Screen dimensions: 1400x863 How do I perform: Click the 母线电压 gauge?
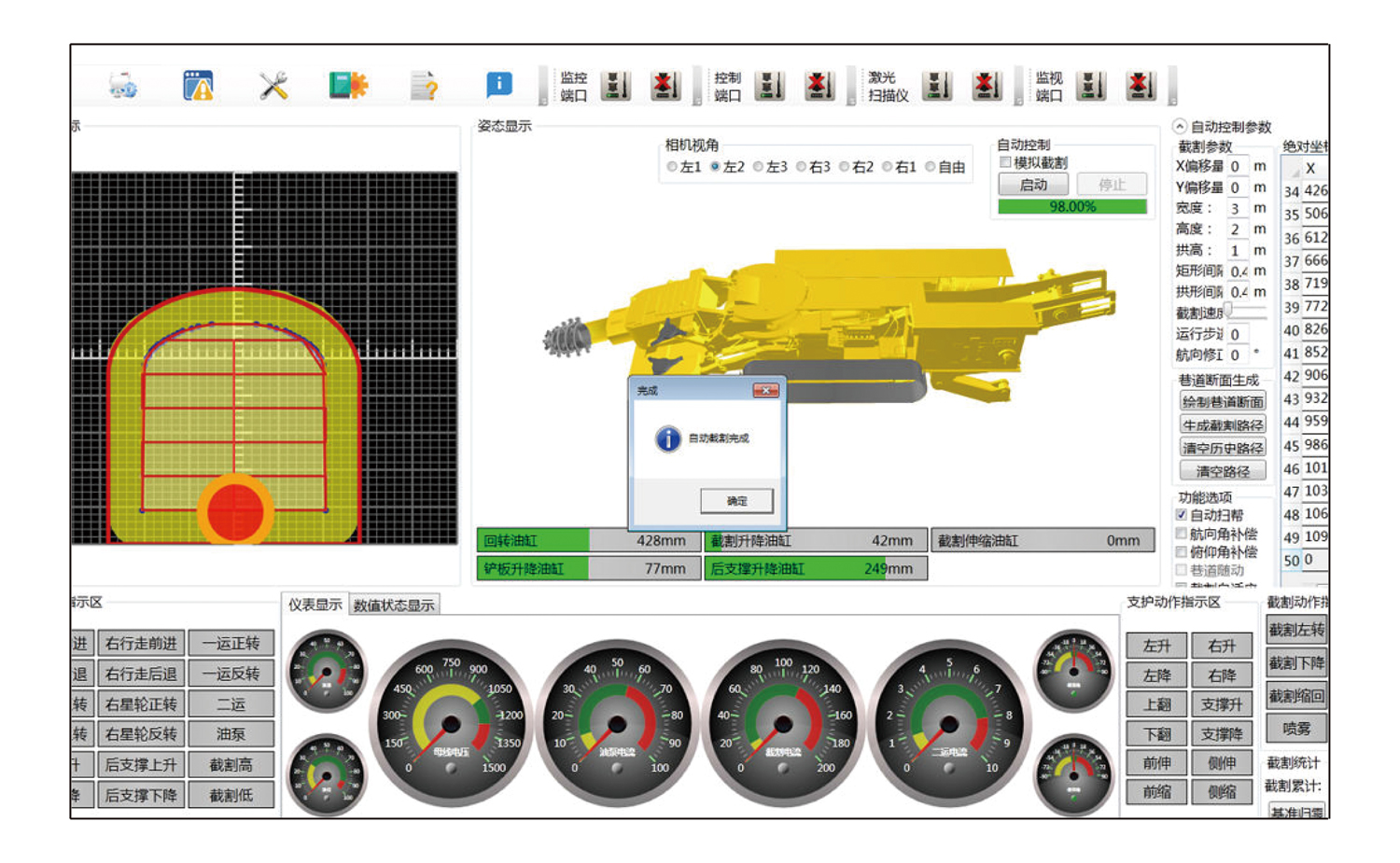[x=452, y=724]
